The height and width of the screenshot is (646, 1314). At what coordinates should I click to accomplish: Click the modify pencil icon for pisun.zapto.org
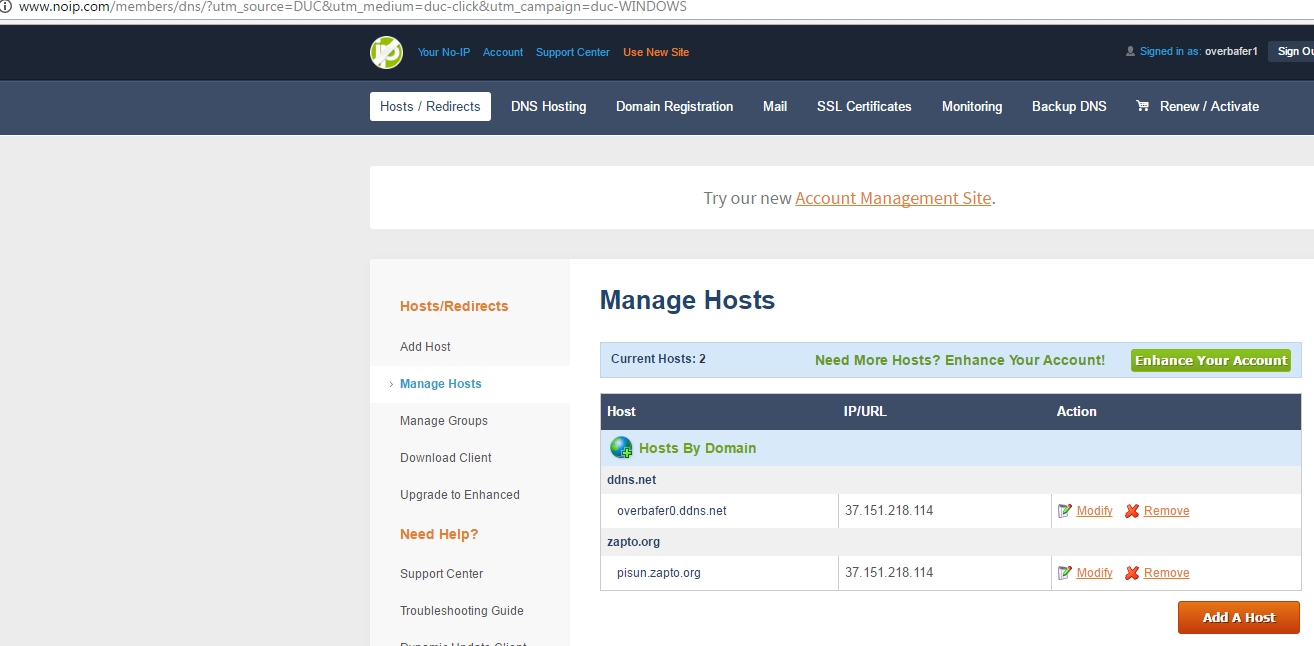coord(1065,573)
